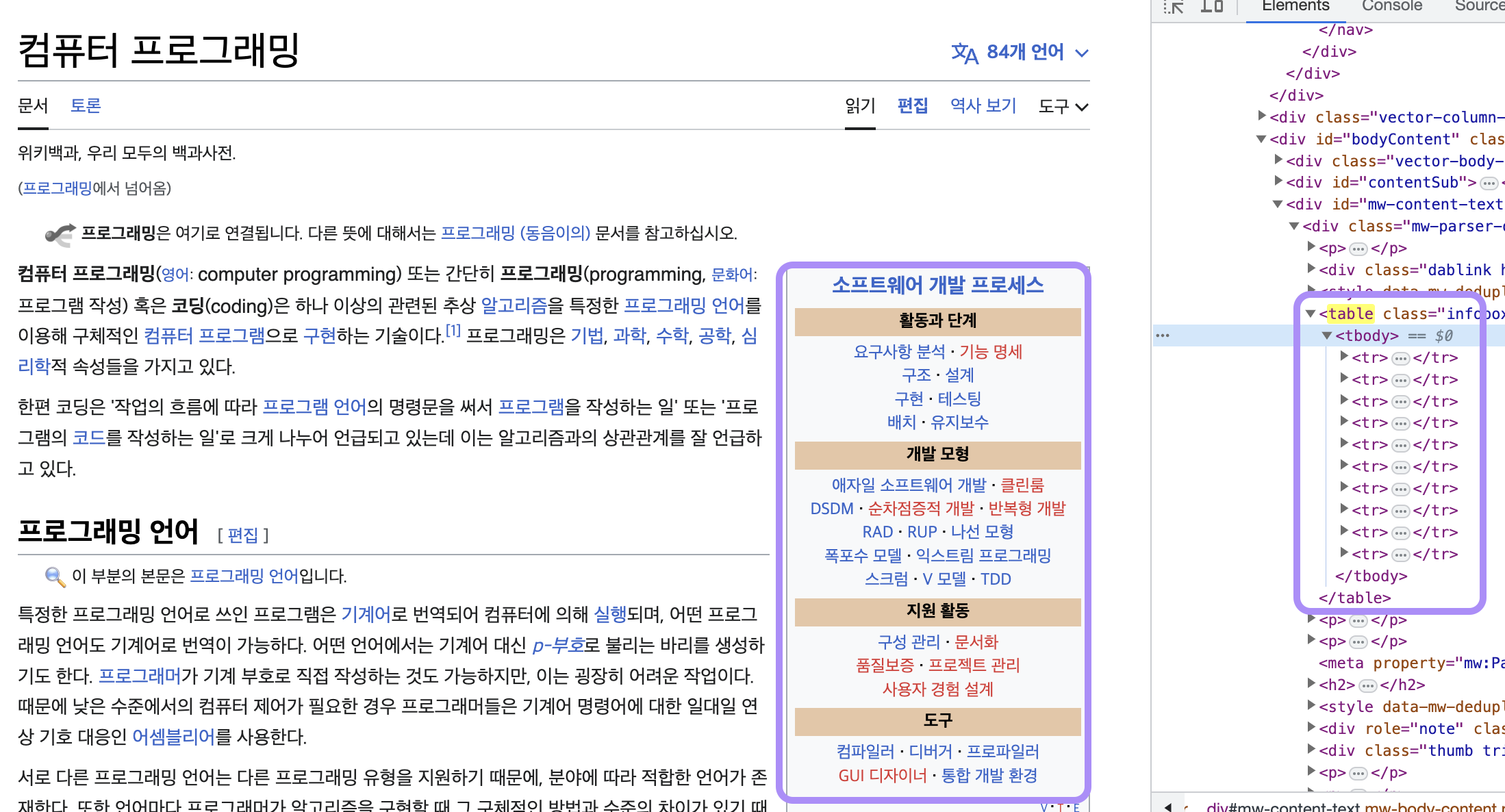1505x812 pixels.
Task: Click the language translation icon
Action: (x=964, y=53)
